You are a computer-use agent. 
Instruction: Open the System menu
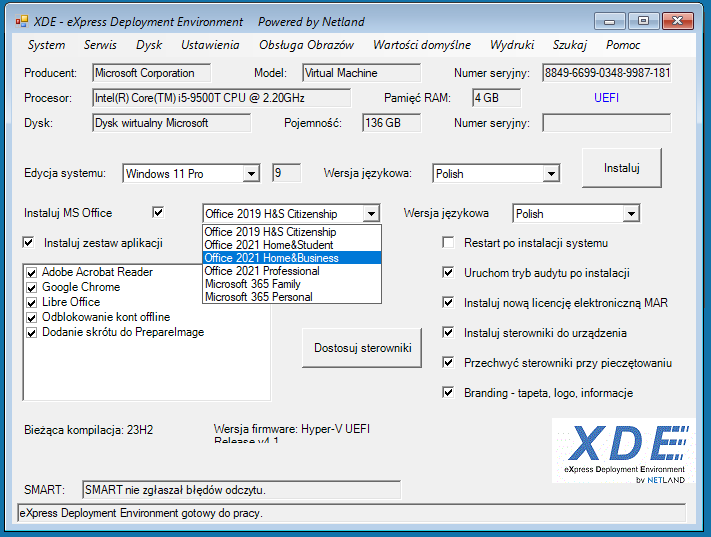point(46,45)
